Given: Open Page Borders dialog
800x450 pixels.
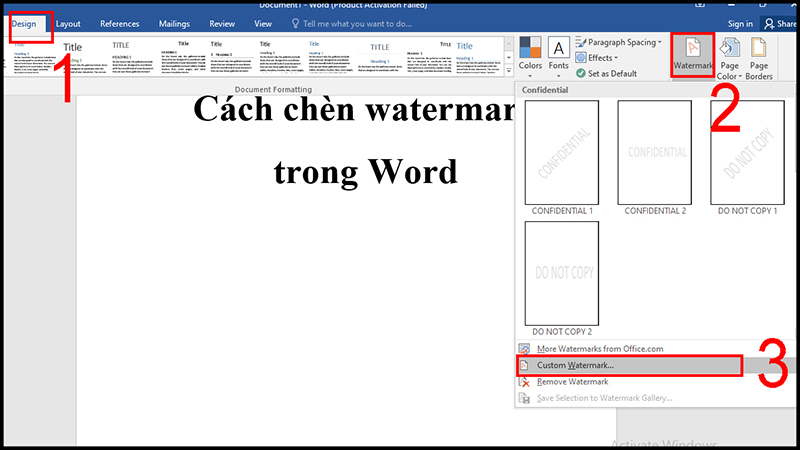Looking at the screenshot, I should [x=760, y=60].
